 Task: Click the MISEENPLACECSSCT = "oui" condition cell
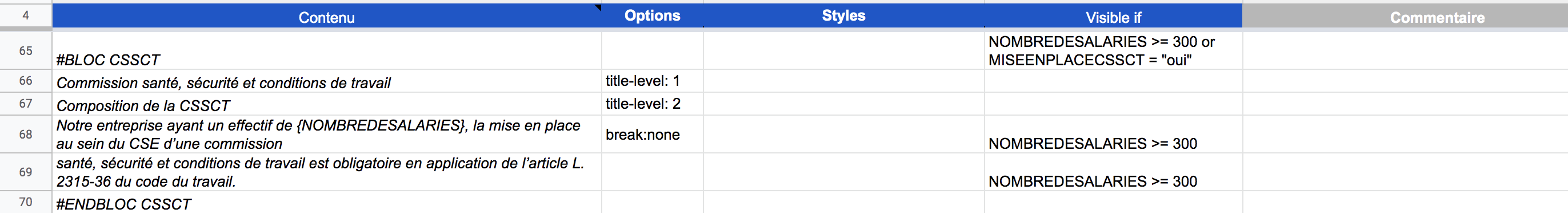1113,50
